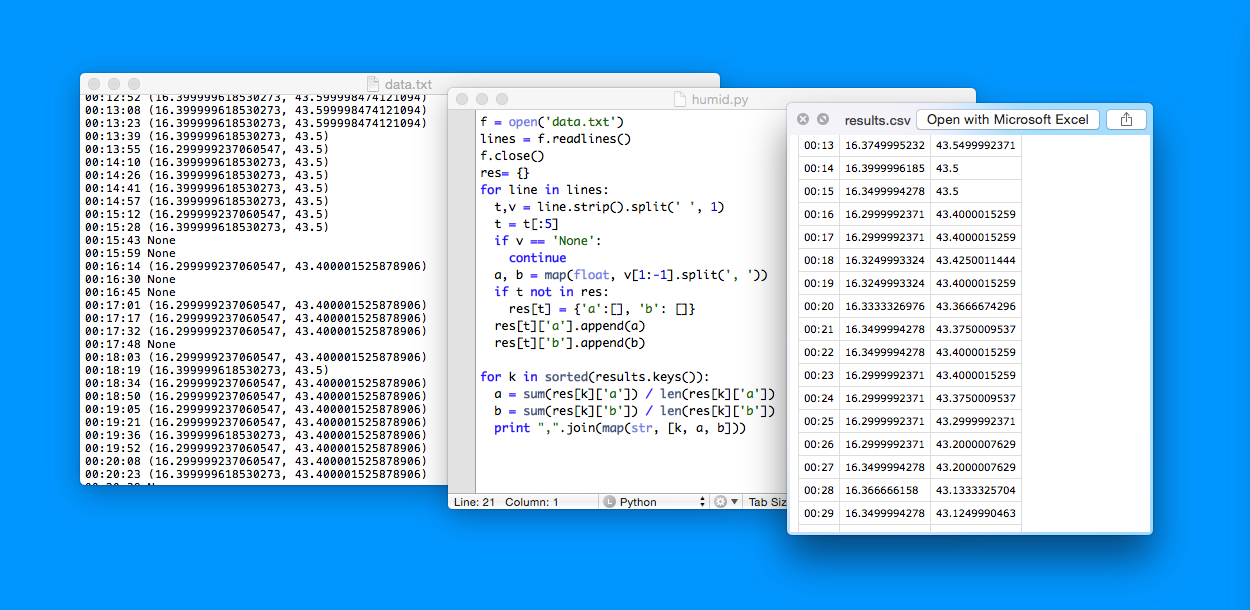
Task: Click the 'for line in lines:' code line
Action: (544, 190)
